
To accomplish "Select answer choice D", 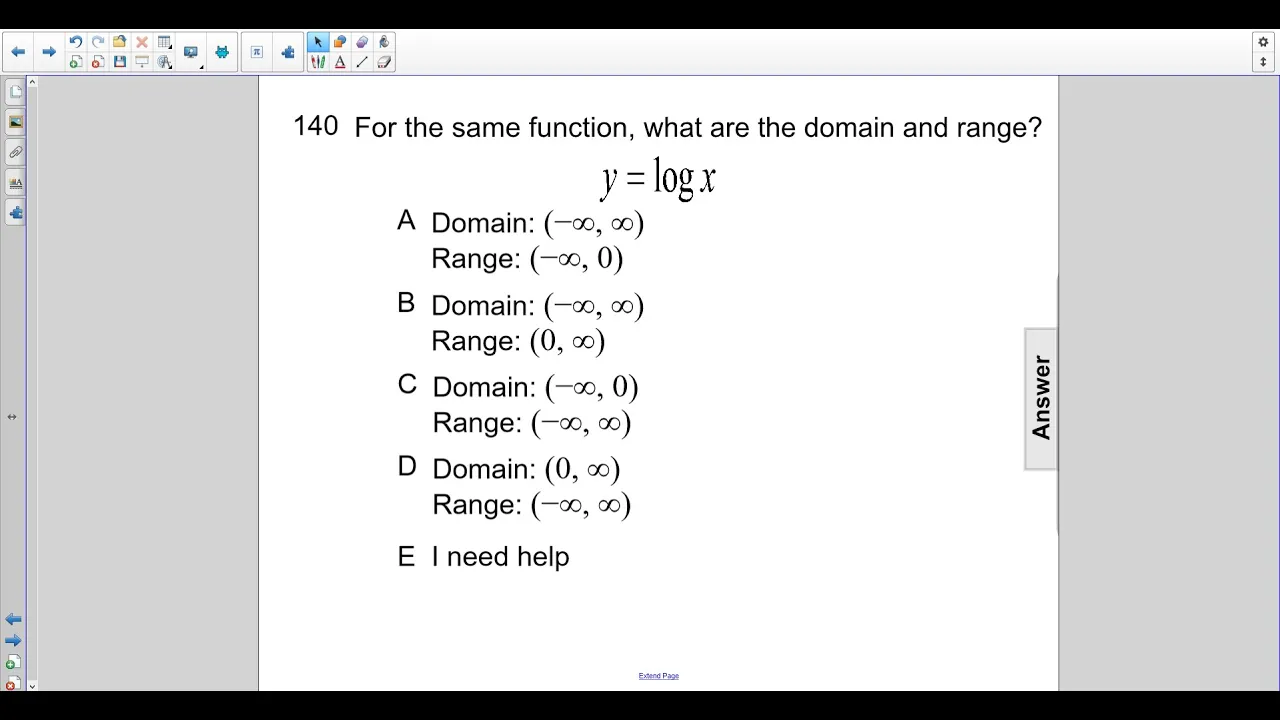I will click(407, 467).
